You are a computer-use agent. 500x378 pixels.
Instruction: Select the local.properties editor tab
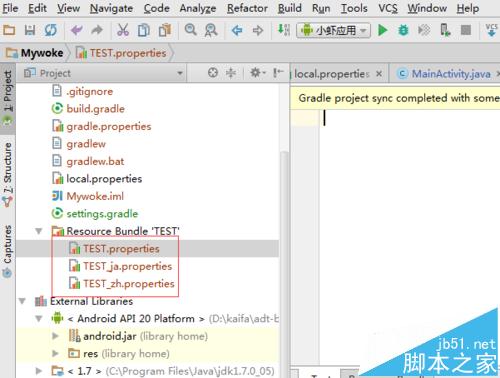point(332,73)
